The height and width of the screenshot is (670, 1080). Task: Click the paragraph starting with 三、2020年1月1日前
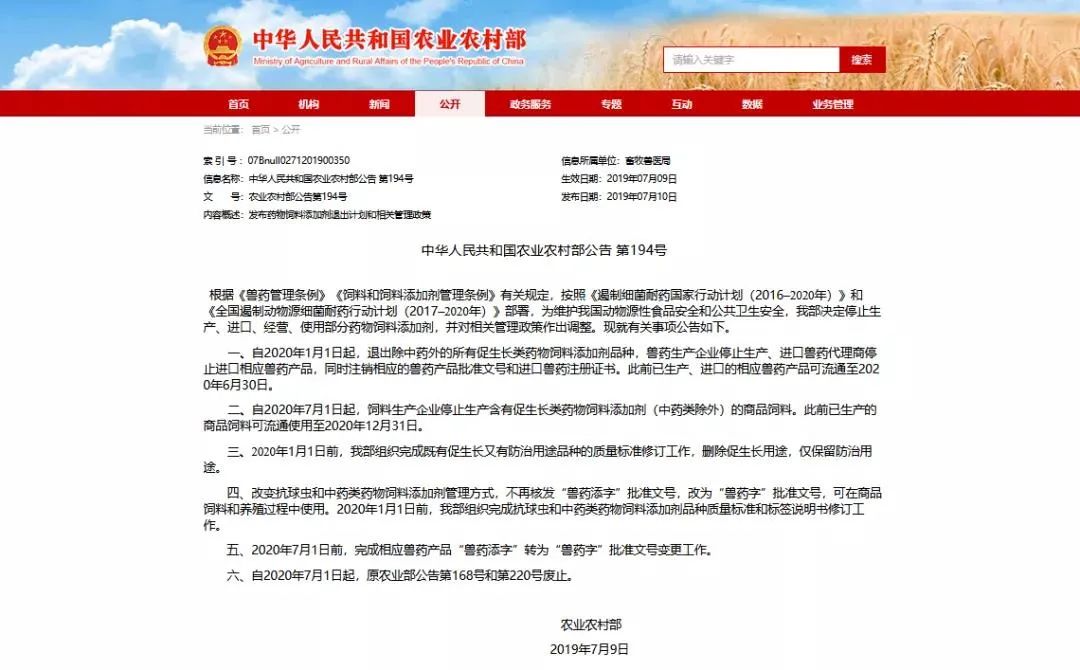(x=538, y=459)
